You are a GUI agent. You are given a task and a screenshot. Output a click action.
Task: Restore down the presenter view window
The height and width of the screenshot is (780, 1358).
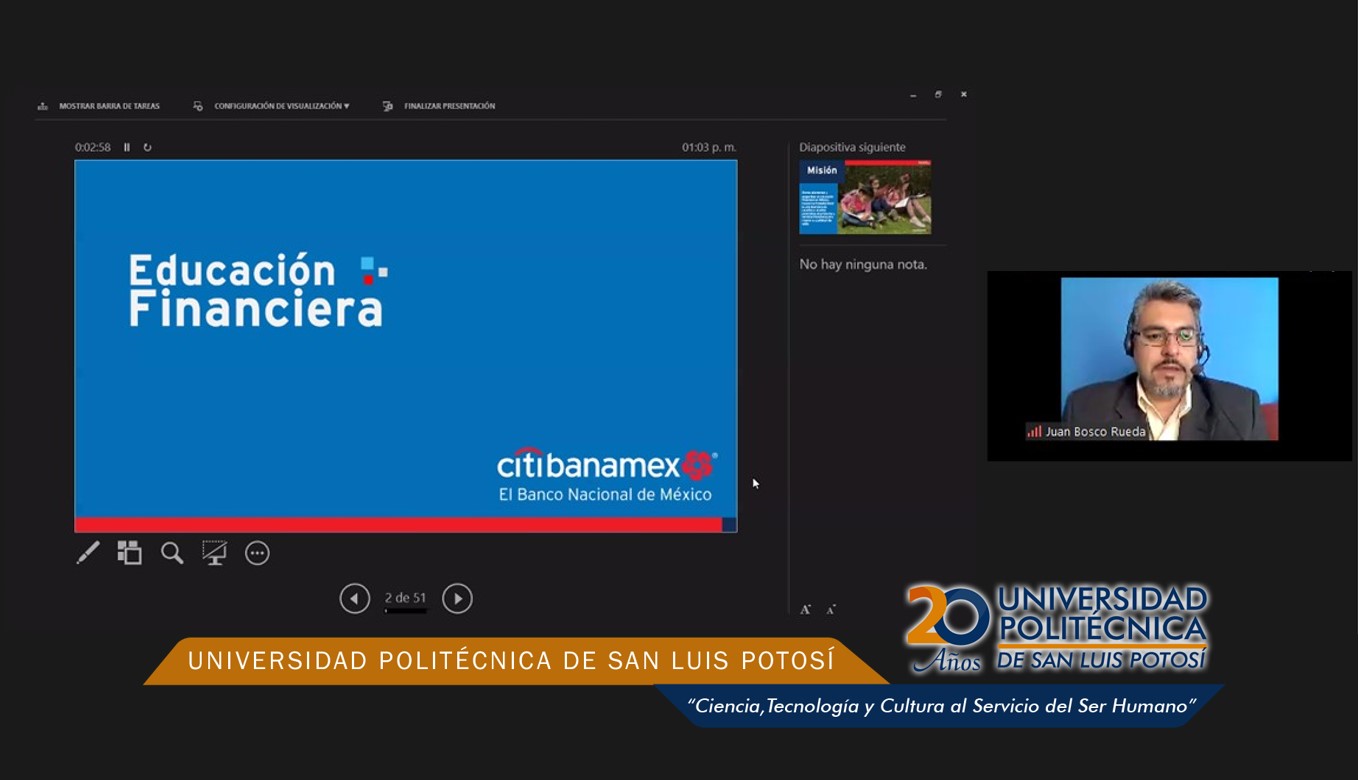tap(938, 94)
